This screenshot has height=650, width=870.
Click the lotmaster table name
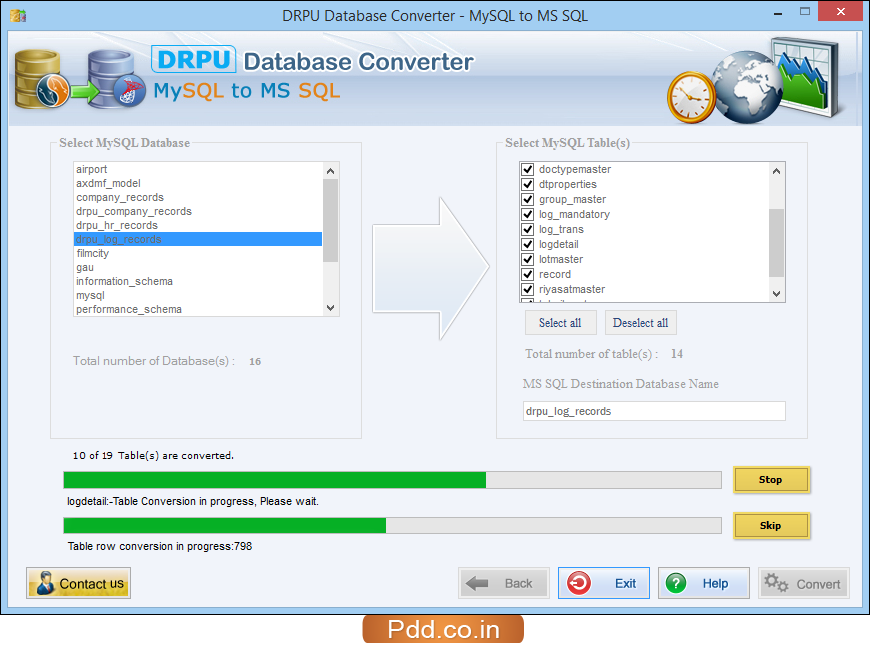point(561,259)
